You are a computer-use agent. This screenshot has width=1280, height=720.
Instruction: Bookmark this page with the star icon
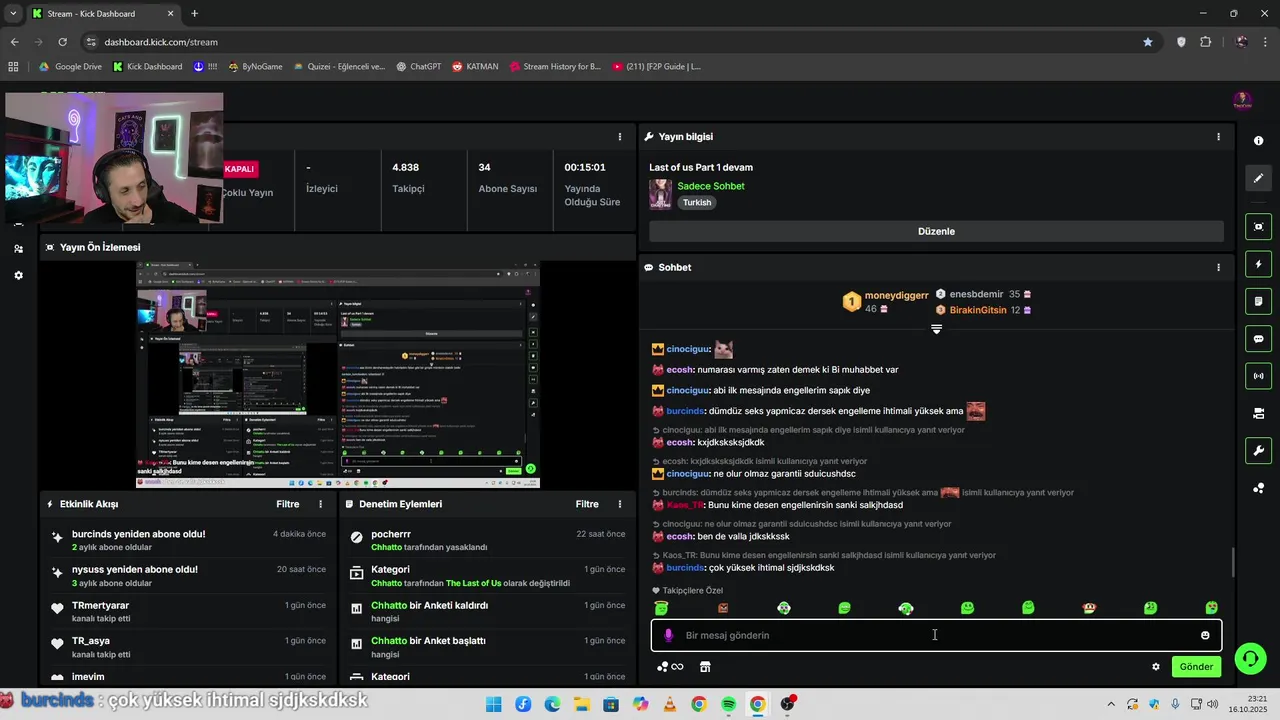[x=1148, y=42]
